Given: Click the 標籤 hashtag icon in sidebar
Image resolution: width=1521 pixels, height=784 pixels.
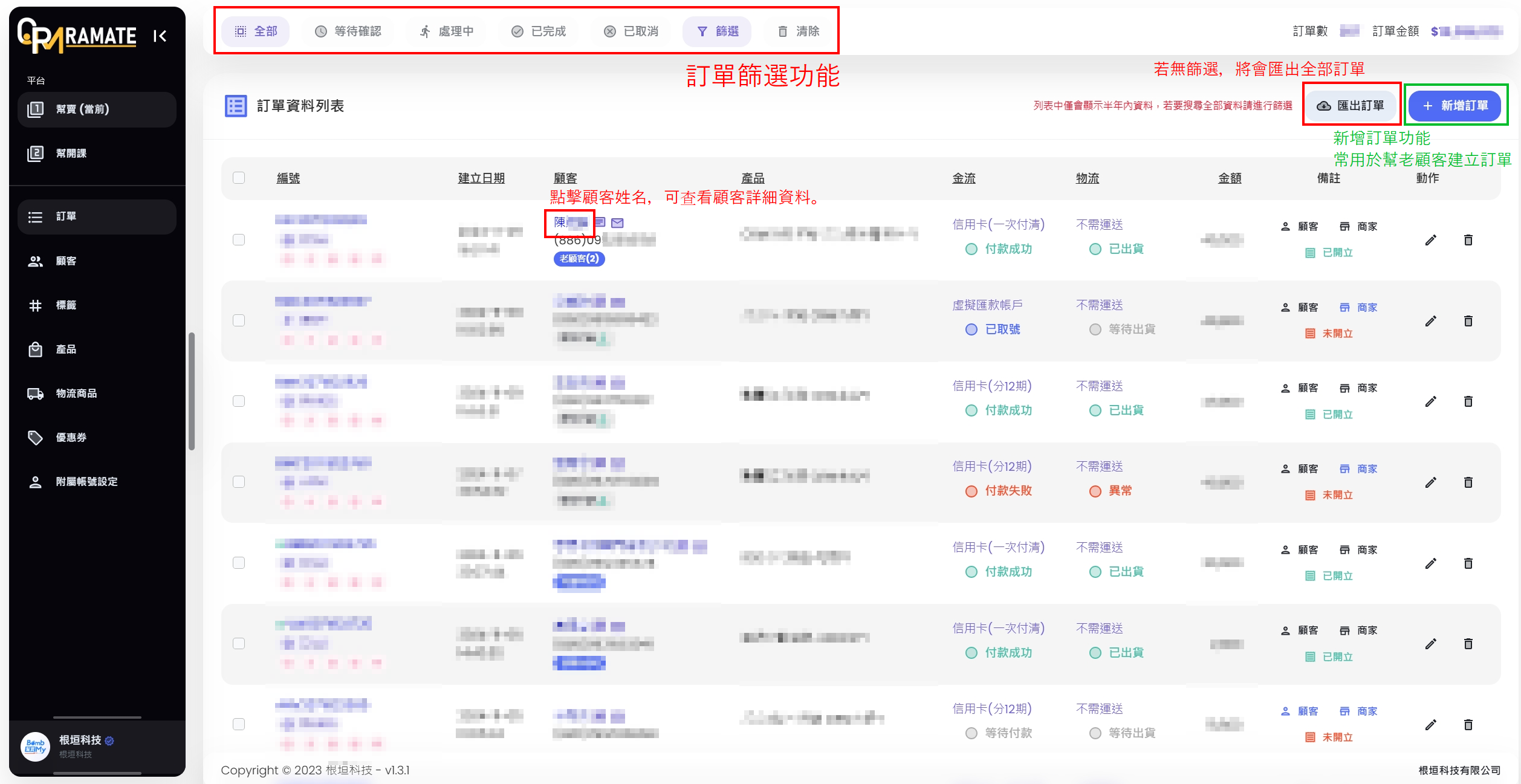Looking at the screenshot, I should [36, 305].
